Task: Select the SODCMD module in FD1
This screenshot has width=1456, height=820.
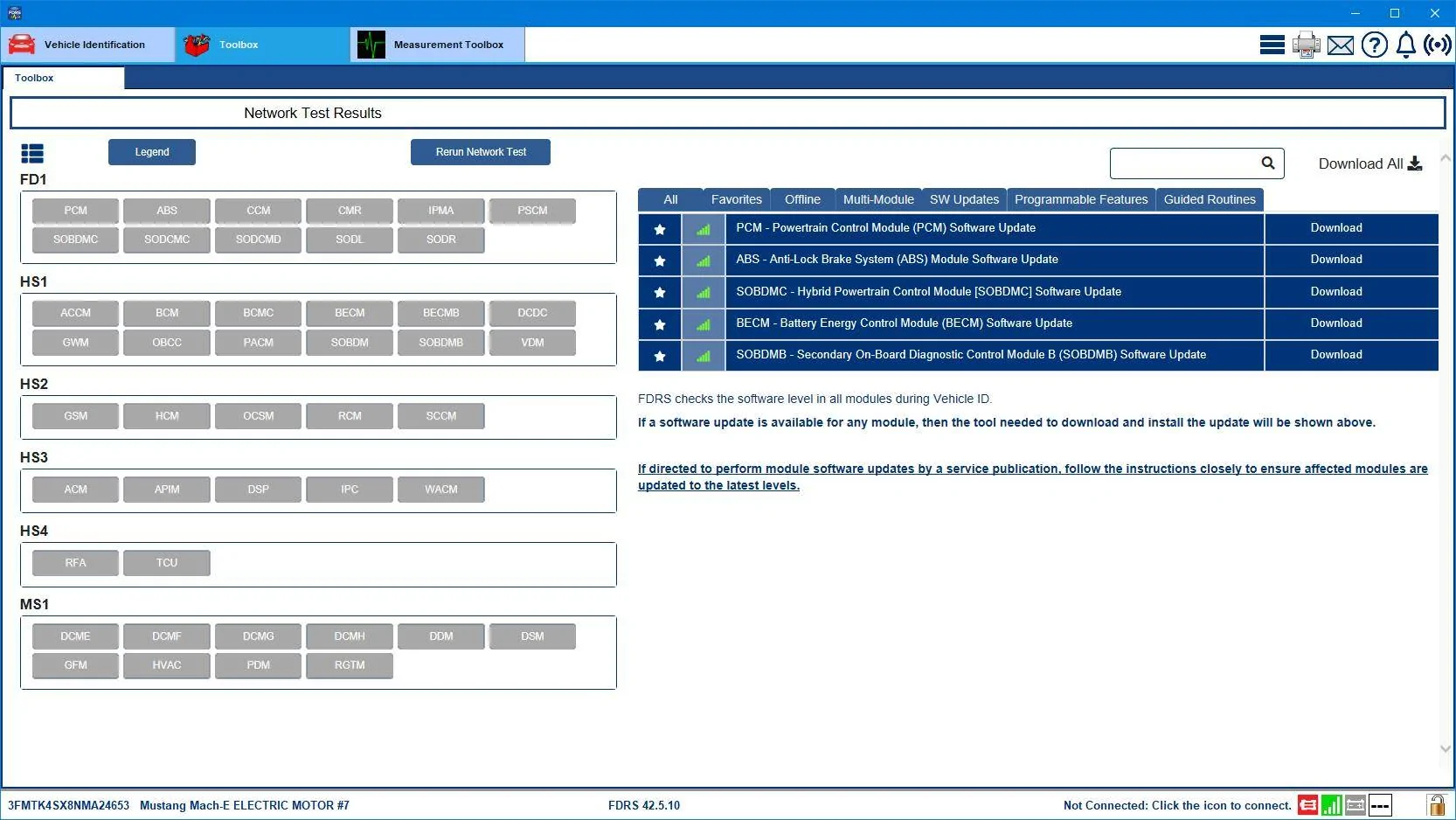Action: [x=258, y=240]
